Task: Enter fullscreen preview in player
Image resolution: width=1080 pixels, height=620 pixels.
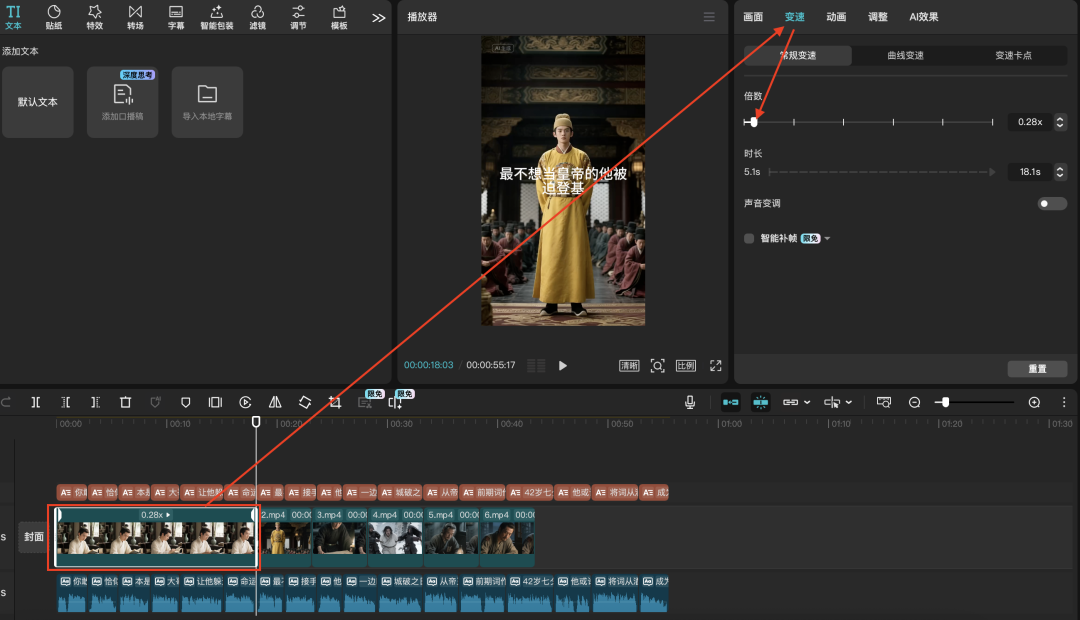Action: tap(715, 366)
